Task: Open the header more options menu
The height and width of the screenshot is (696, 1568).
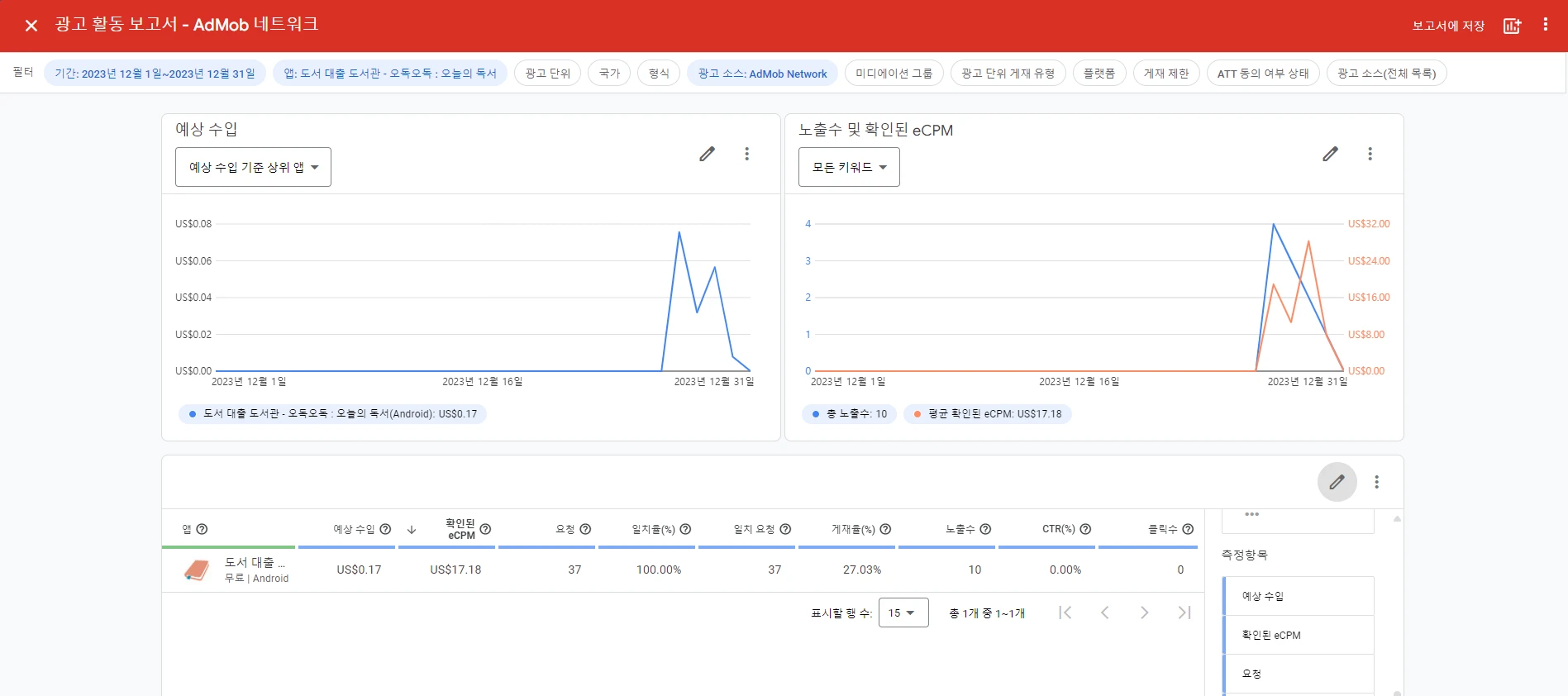Action: coord(1545,25)
